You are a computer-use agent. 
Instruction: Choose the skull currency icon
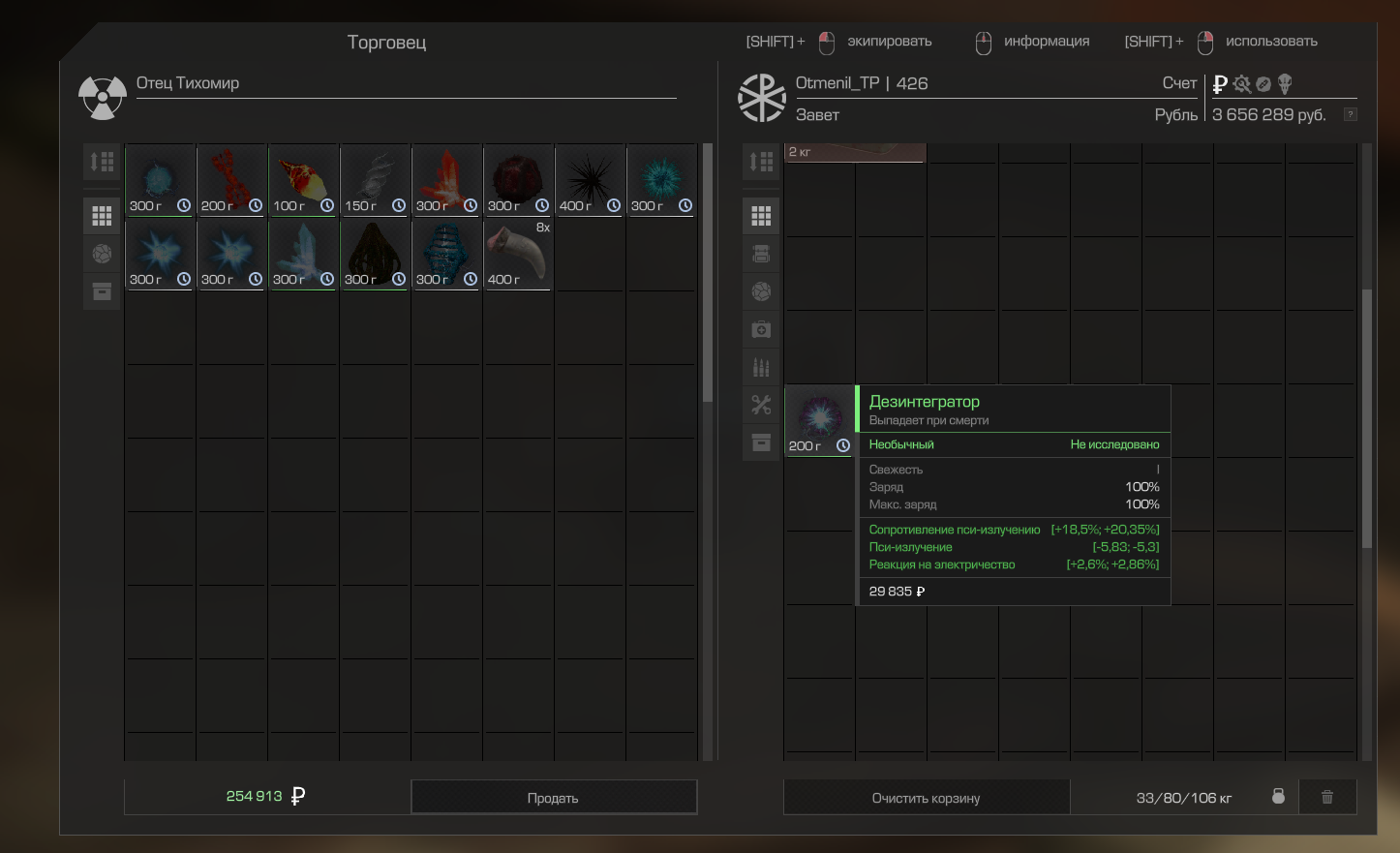coord(1285,84)
